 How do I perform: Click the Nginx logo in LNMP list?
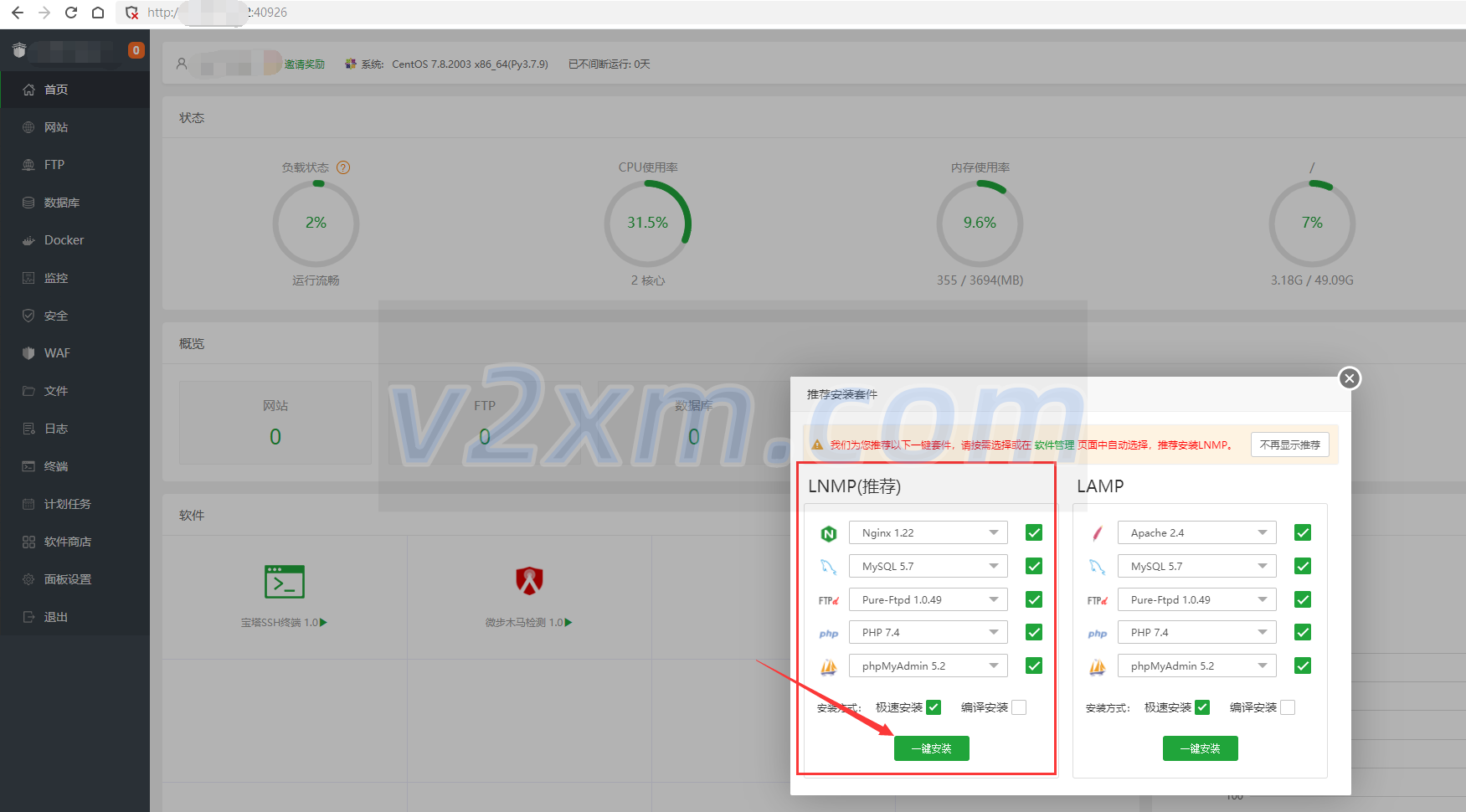[x=829, y=533]
